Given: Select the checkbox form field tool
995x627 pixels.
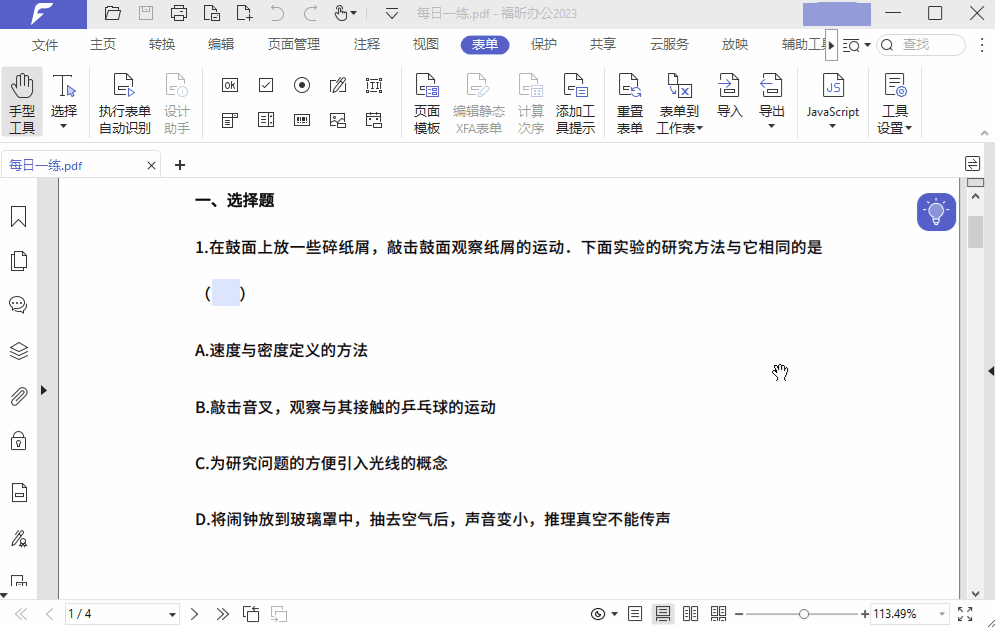Looking at the screenshot, I should 265,85.
